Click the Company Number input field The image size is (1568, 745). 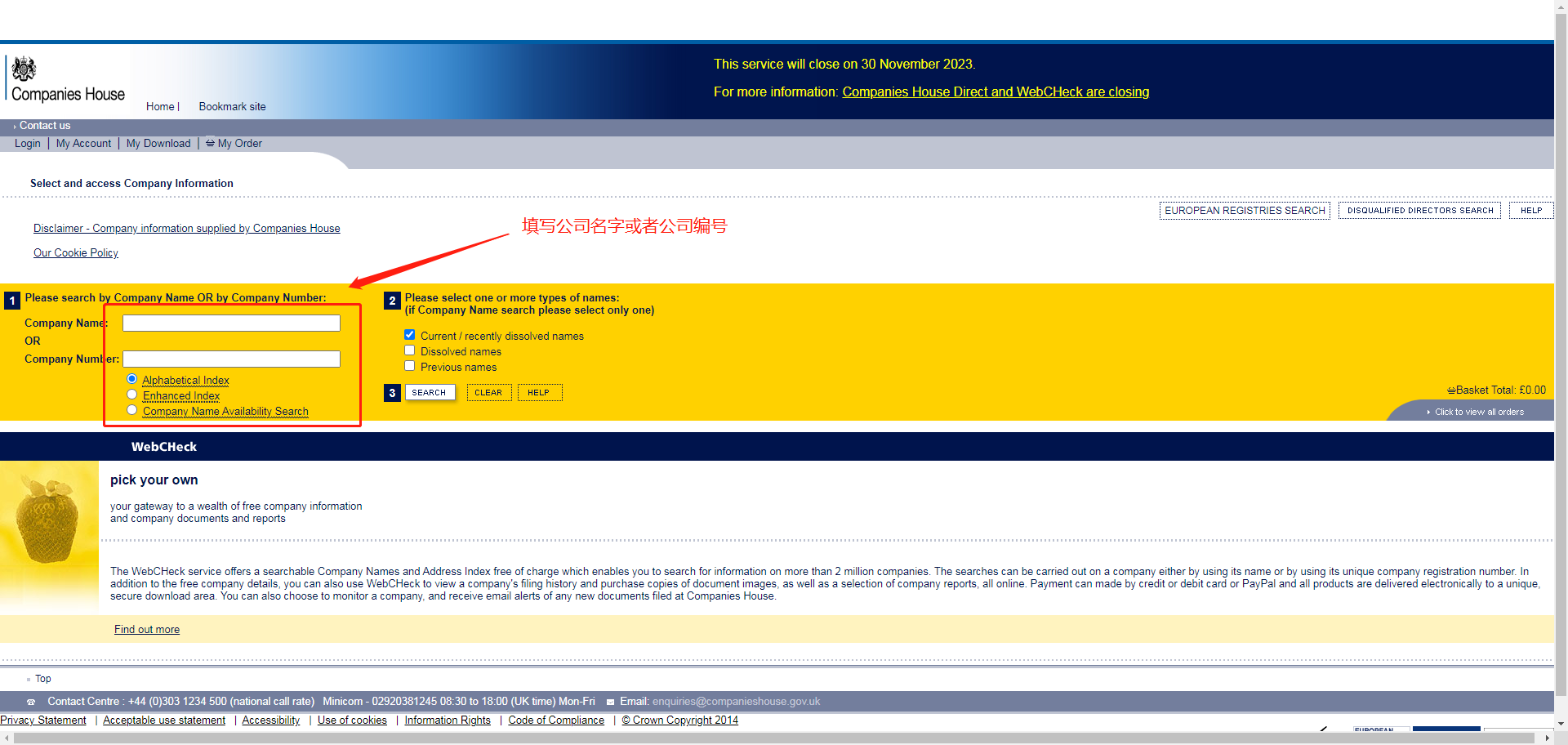[231, 359]
